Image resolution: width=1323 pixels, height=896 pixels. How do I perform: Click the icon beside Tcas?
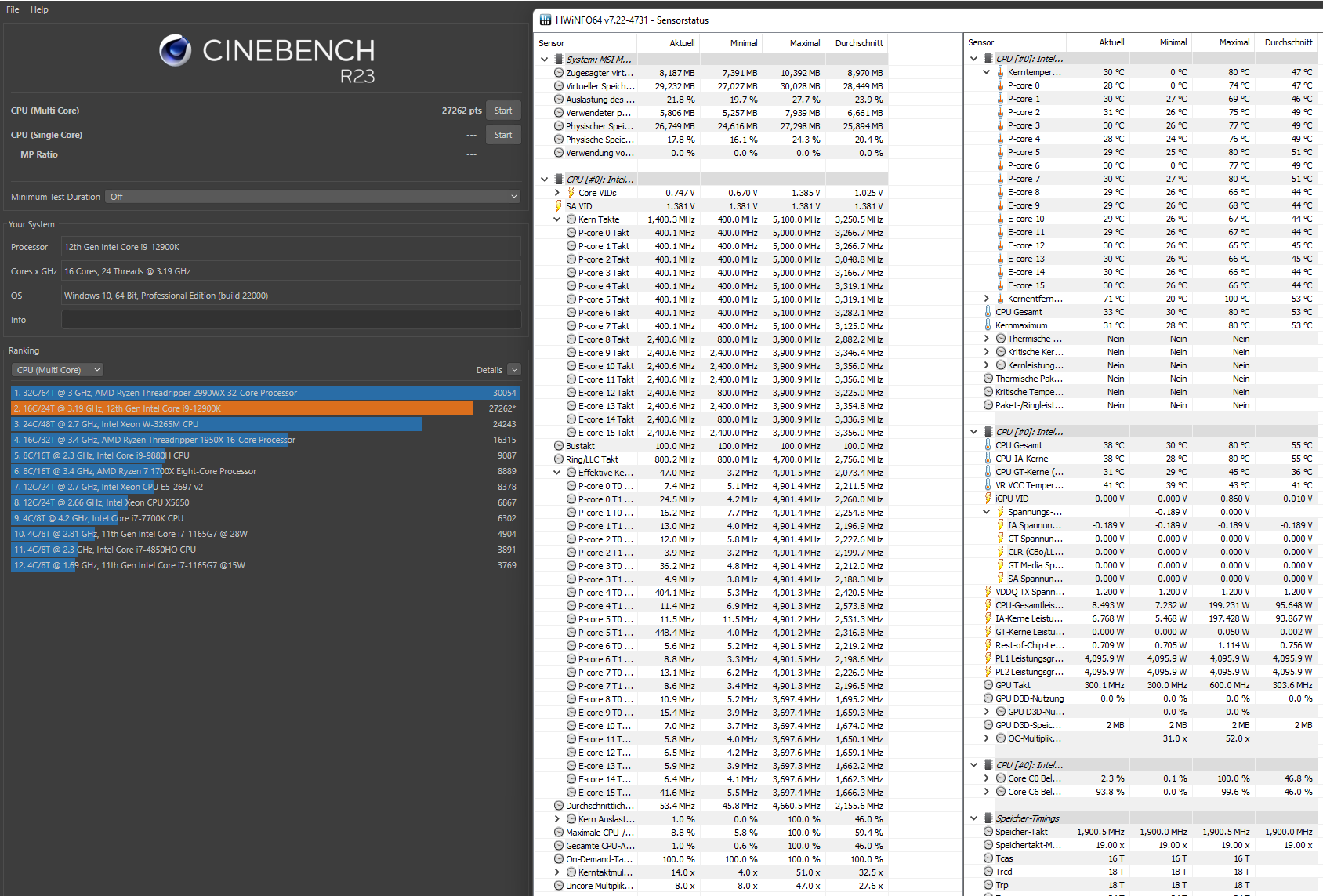point(988,858)
